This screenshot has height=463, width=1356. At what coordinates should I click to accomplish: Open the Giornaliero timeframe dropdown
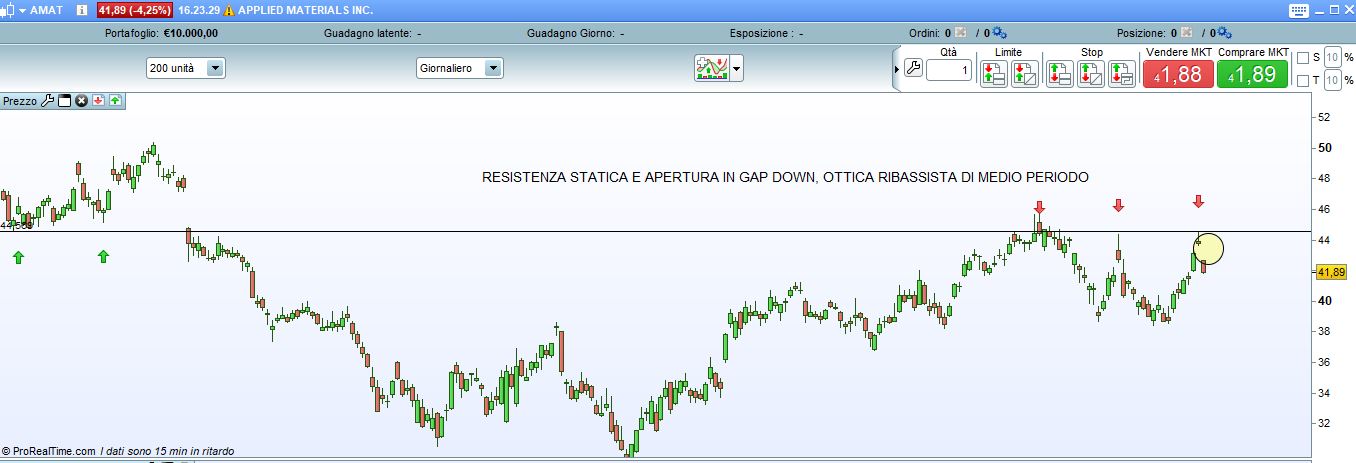[x=492, y=68]
